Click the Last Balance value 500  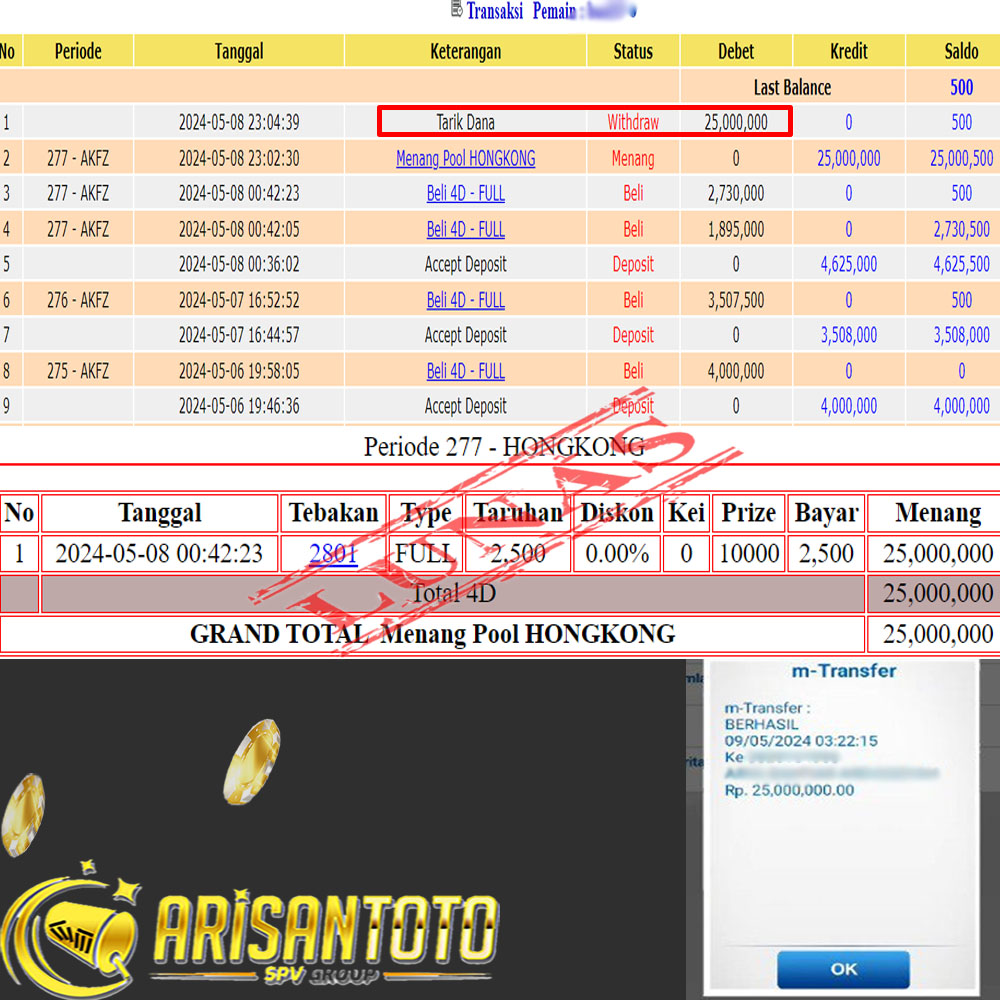961,87
